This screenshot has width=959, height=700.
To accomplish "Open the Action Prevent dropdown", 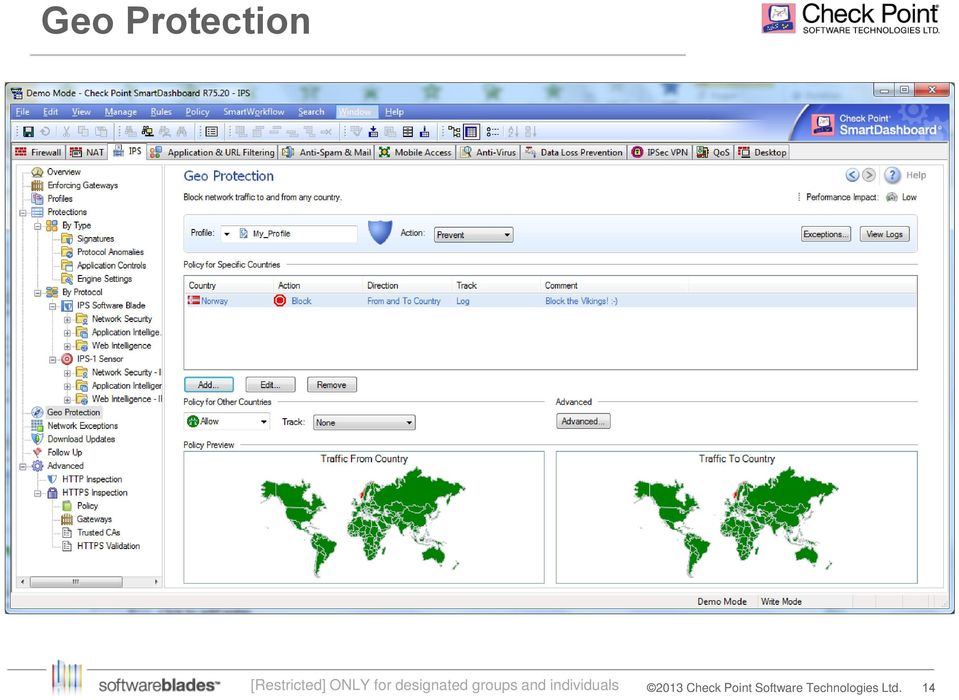I will (473, 235).
